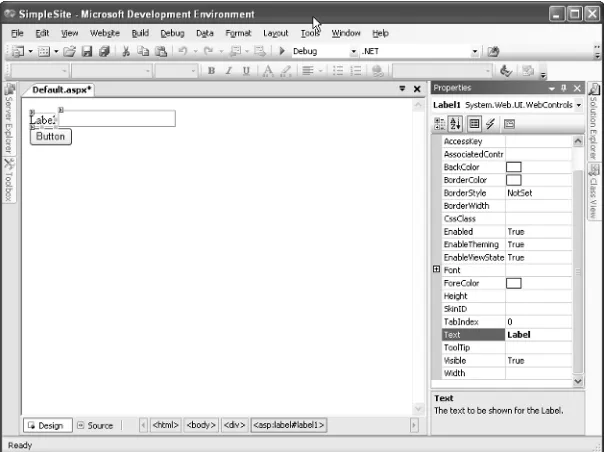604x452 pixels.
Task: Click the Properties page icon in Properties panel
Action: tap(474, 124)
